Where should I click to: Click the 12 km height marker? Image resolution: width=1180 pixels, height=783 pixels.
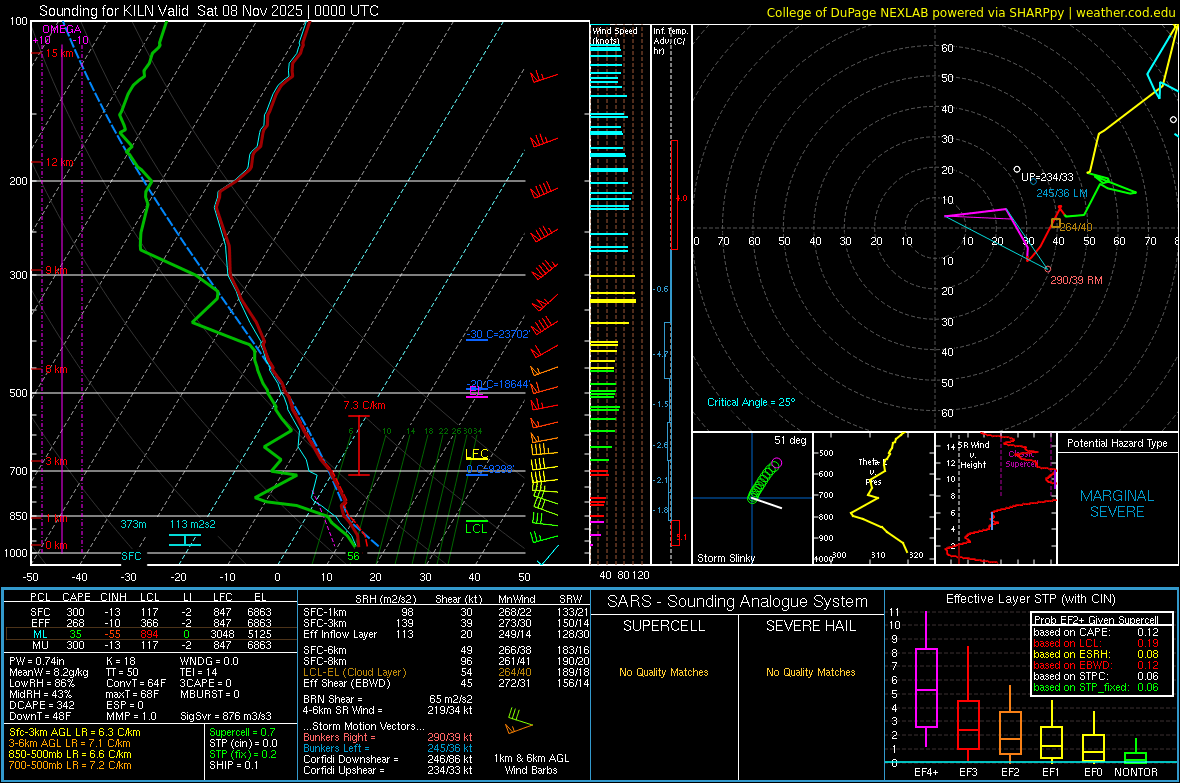click(59, 163)
